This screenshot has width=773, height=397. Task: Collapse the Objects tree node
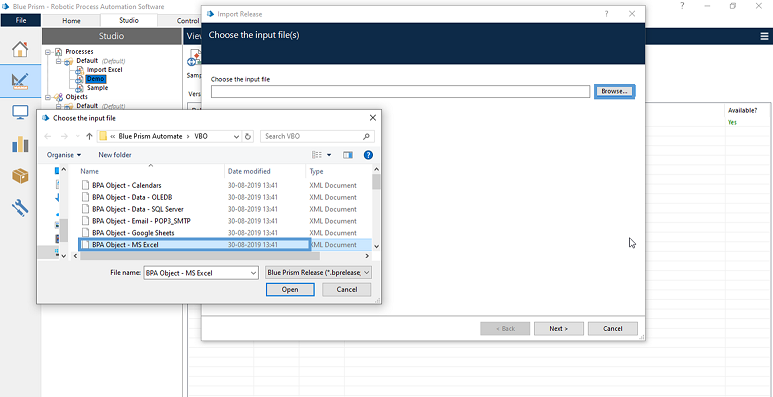click(x=48, y=97)
